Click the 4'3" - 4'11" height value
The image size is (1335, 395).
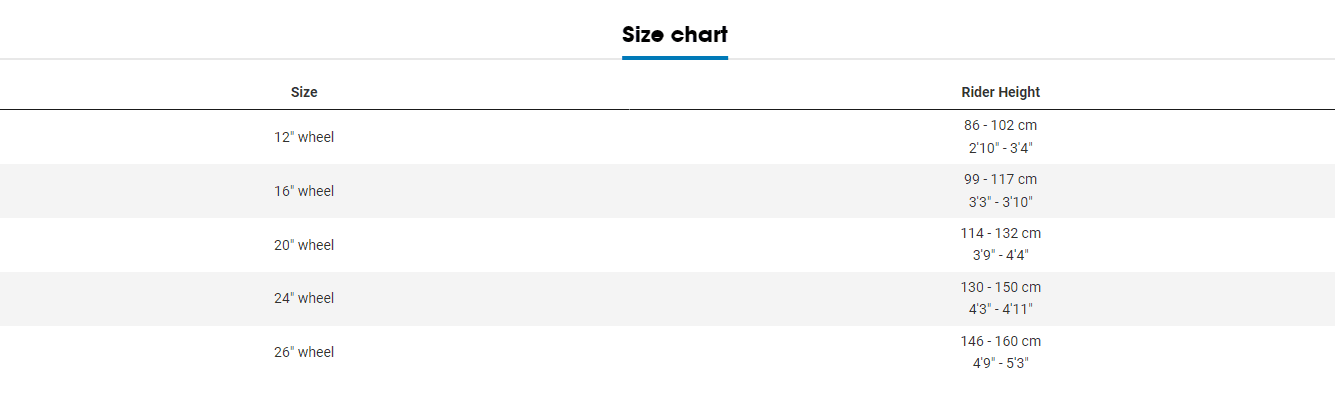[x=1000, y=309]
